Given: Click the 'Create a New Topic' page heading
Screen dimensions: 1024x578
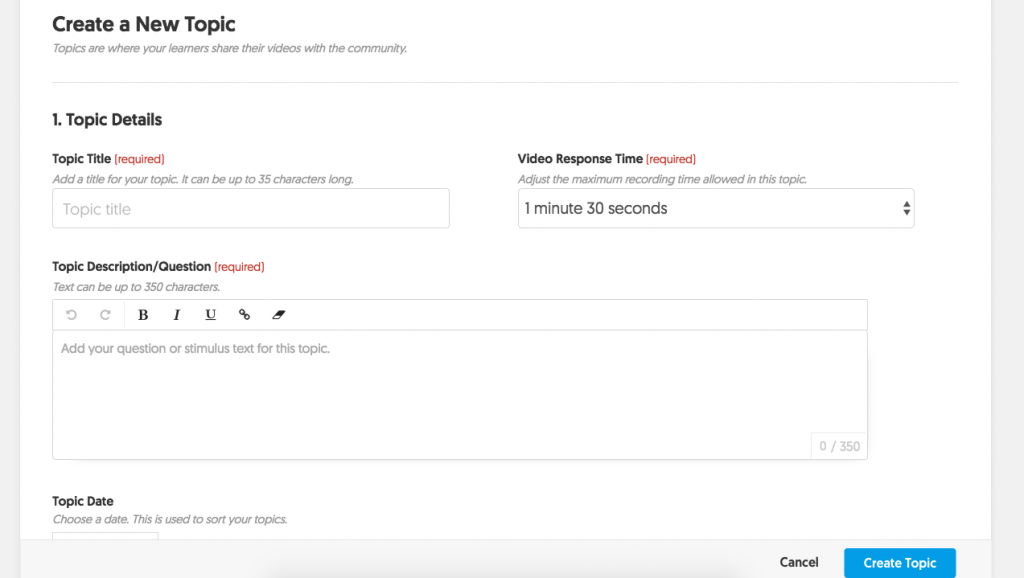Looking at the screenshot, I should [144, 24].
